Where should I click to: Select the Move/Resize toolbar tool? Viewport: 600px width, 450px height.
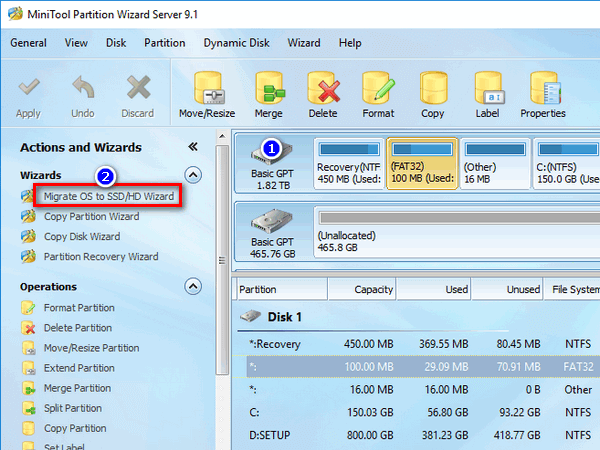207,95
